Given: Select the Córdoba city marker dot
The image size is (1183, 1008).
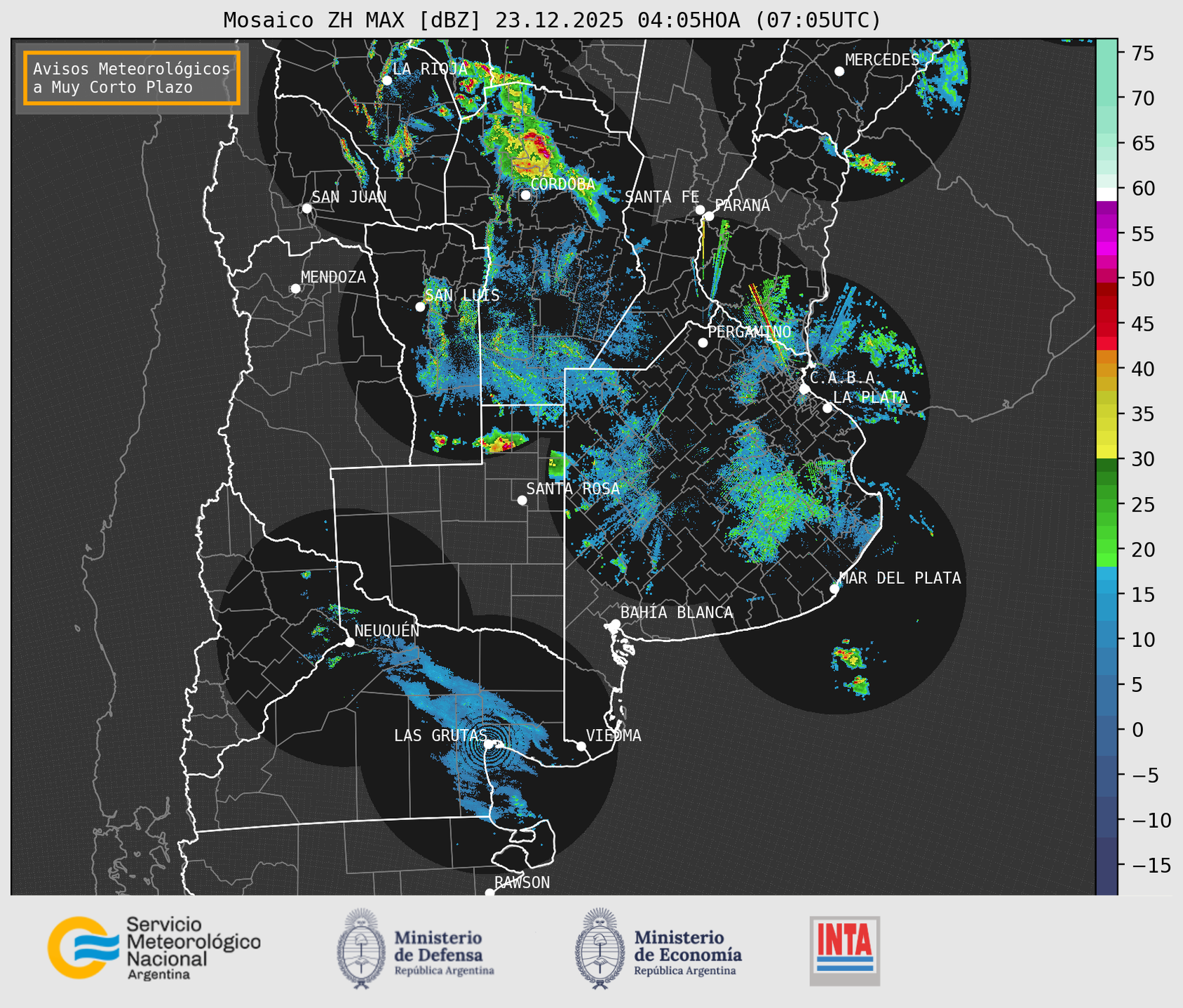Looking at the screenshot, I should pyautogui.click(x=525, y=194).
